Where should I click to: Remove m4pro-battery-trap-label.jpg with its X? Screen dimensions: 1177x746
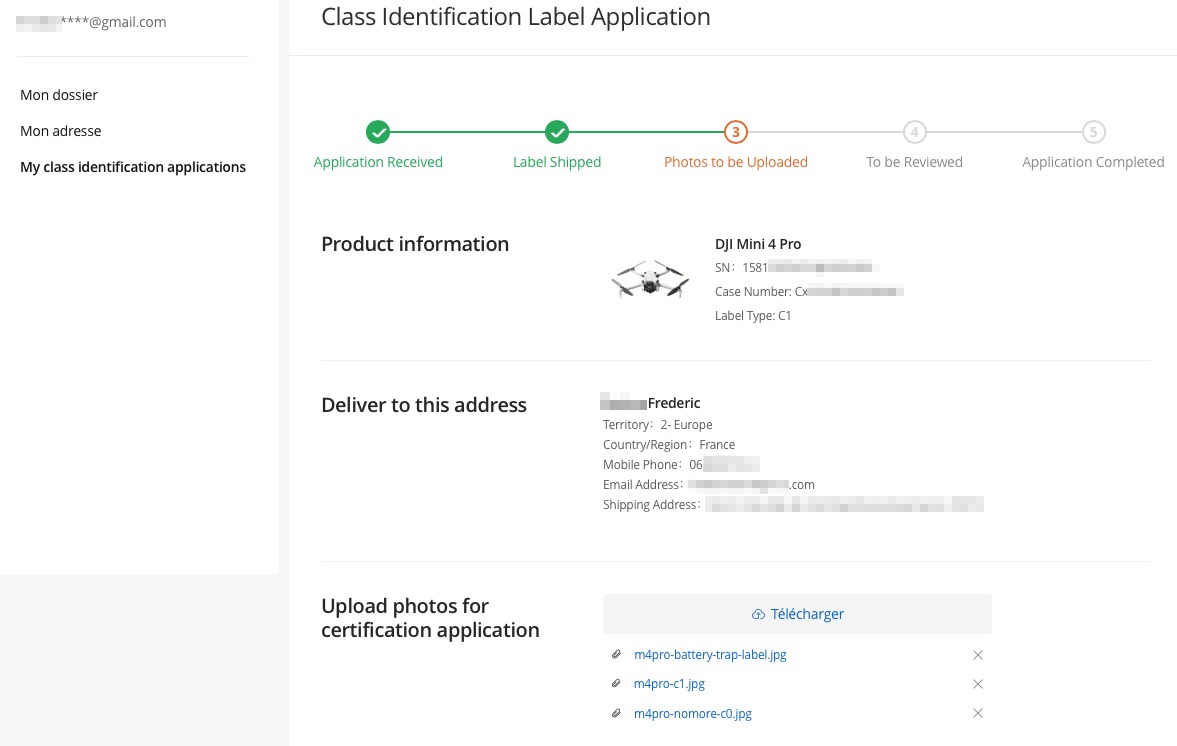(977, 655)
